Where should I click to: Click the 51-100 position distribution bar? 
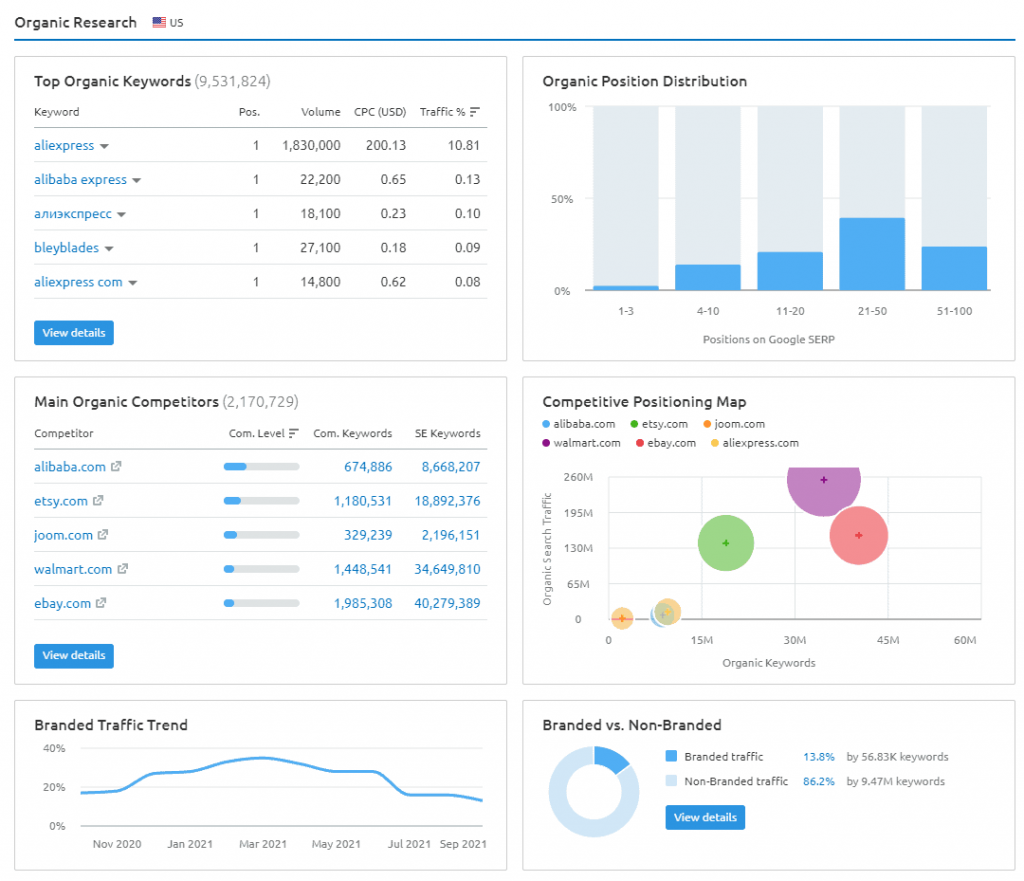tap(954, 268)
